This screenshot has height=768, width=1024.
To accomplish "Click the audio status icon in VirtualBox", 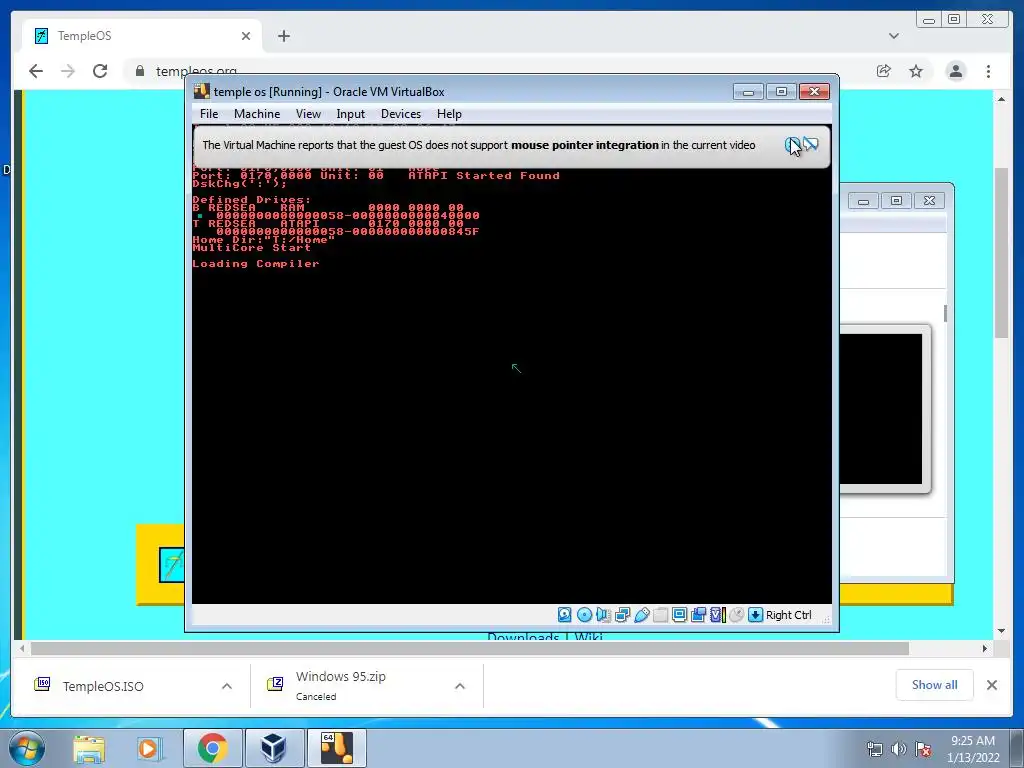I will click(x=603, y=615).
